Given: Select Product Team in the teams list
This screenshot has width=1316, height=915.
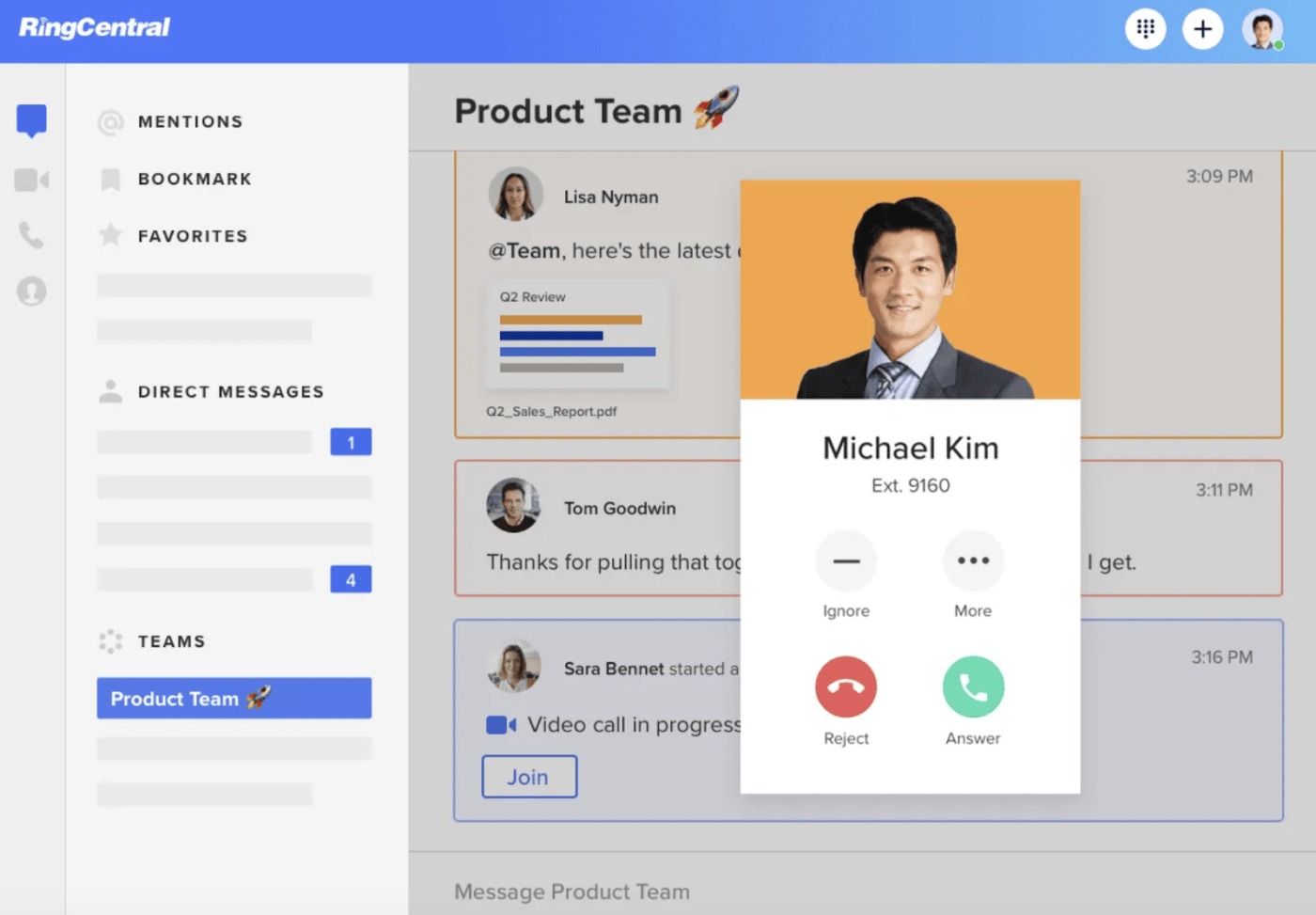Looking at the screenshot, I should 234,699.
